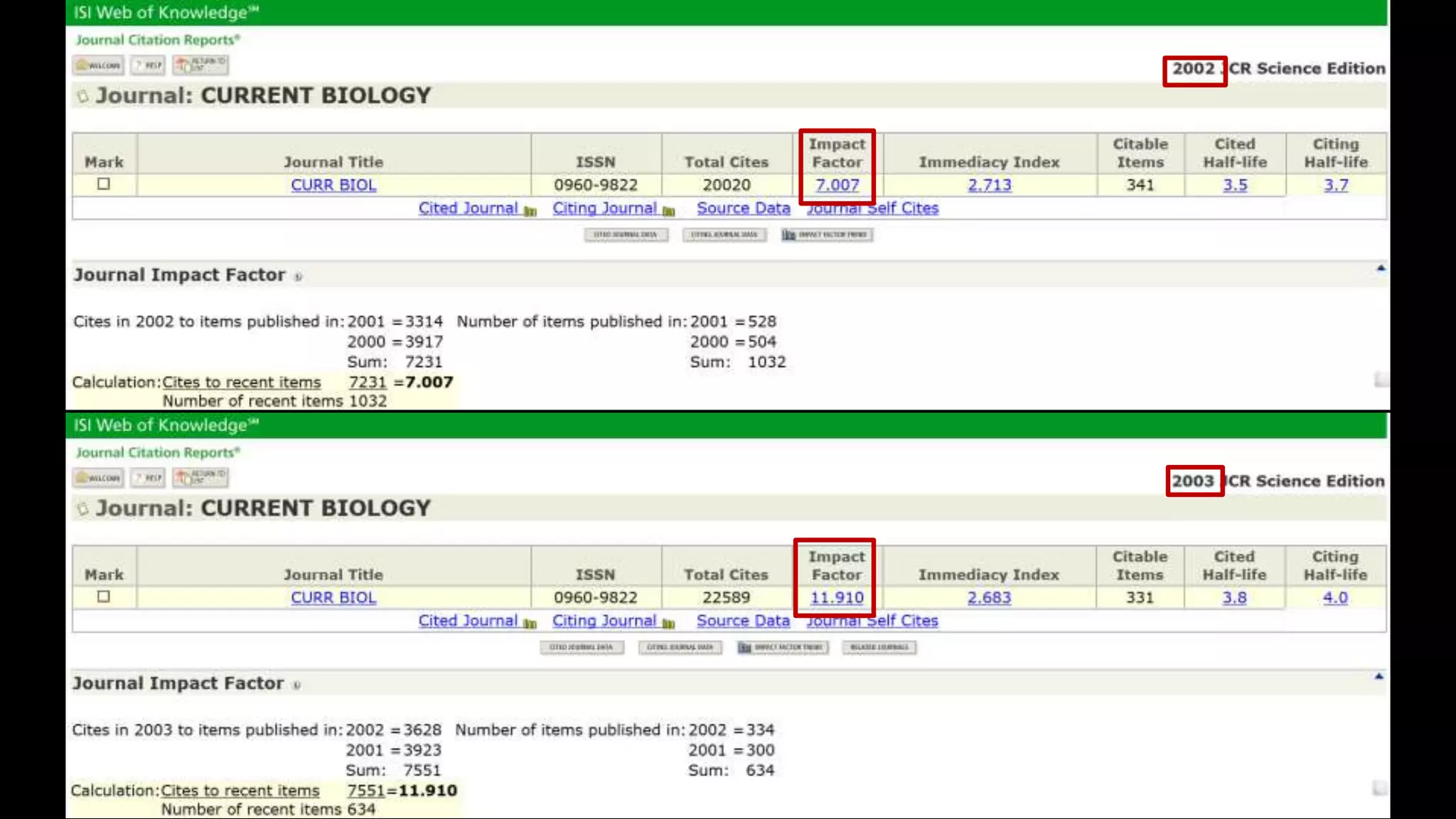Click the Cited Journal Data button in the 2002 panel
This screenshot has width=1456, height=819.
[626, 235]
